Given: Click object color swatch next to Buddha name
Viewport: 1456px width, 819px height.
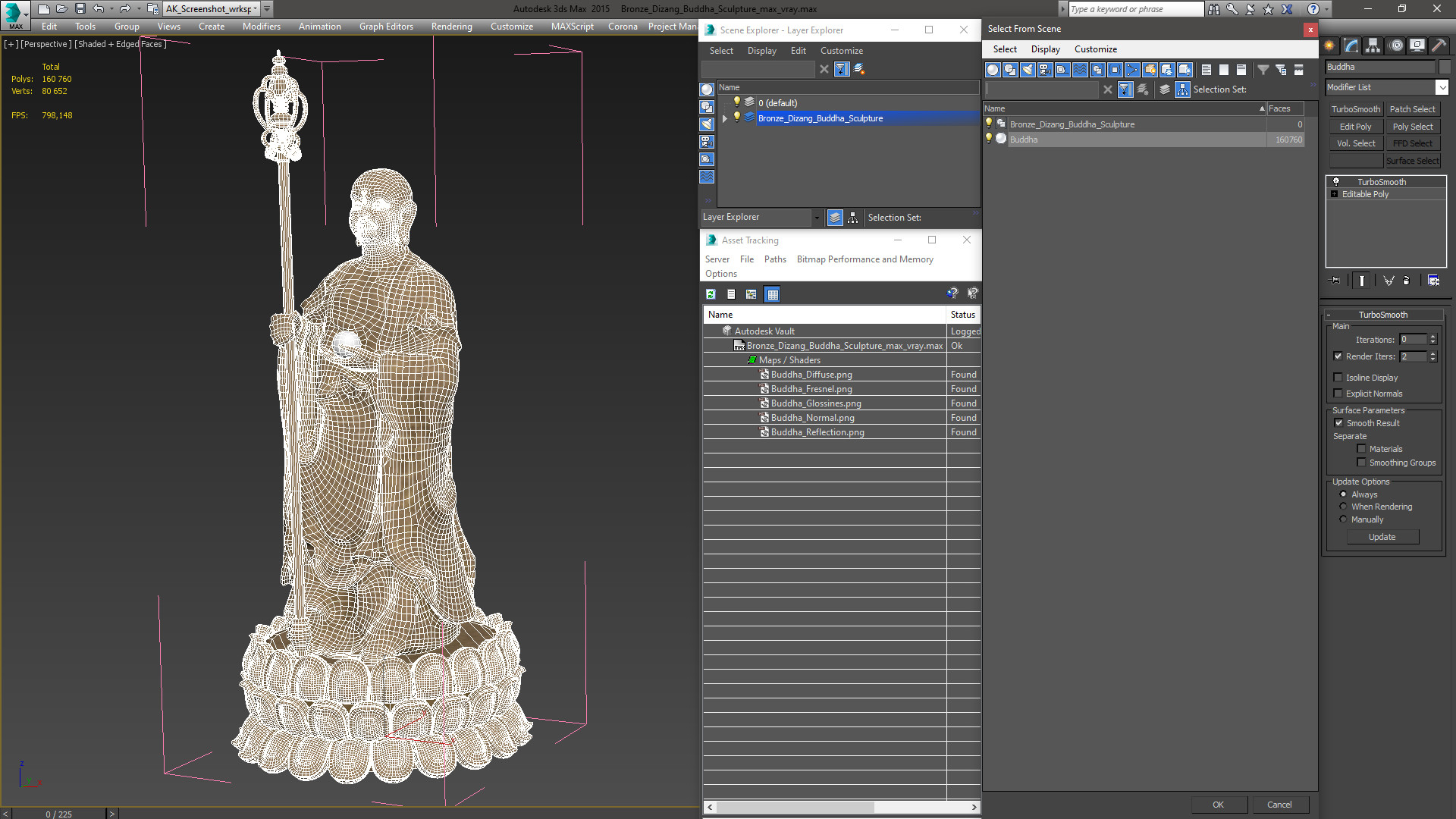Looking at the screenshot, I should pyautogui.click(x=1444, y=67).
